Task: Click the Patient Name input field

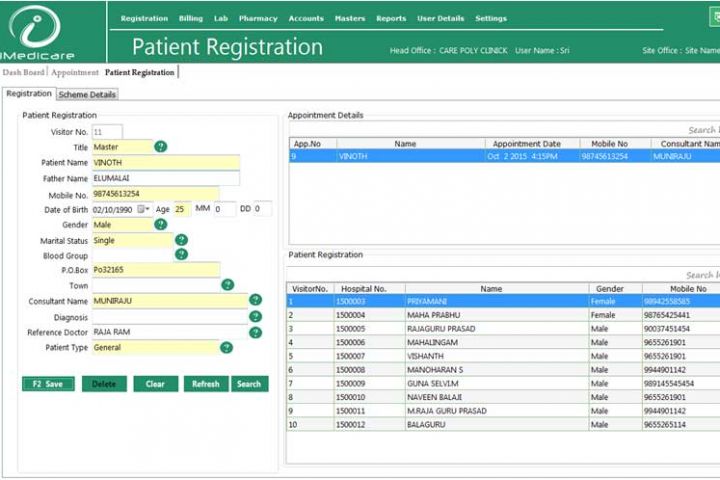Action: tap(165, 162)
